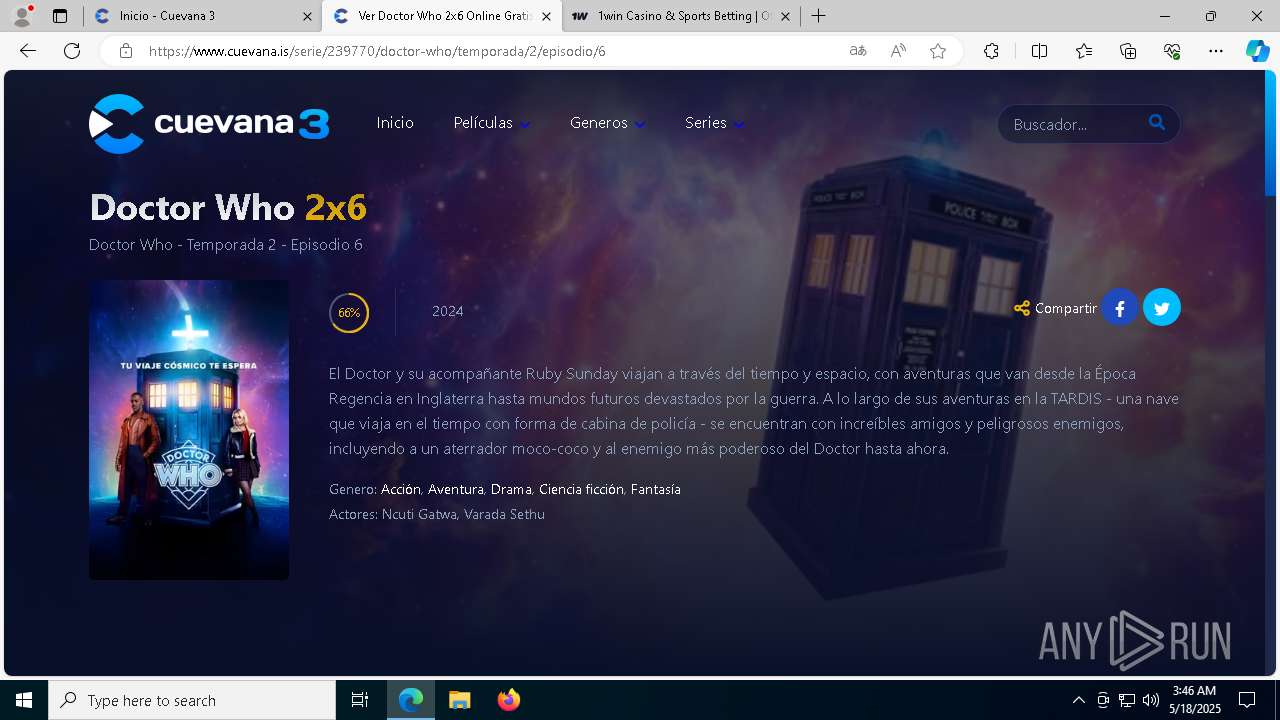The width and height of the screenshot is (1280, 720).
Task: Open the translate page icon
Action: pyautogui.click(x=858, y=51)
